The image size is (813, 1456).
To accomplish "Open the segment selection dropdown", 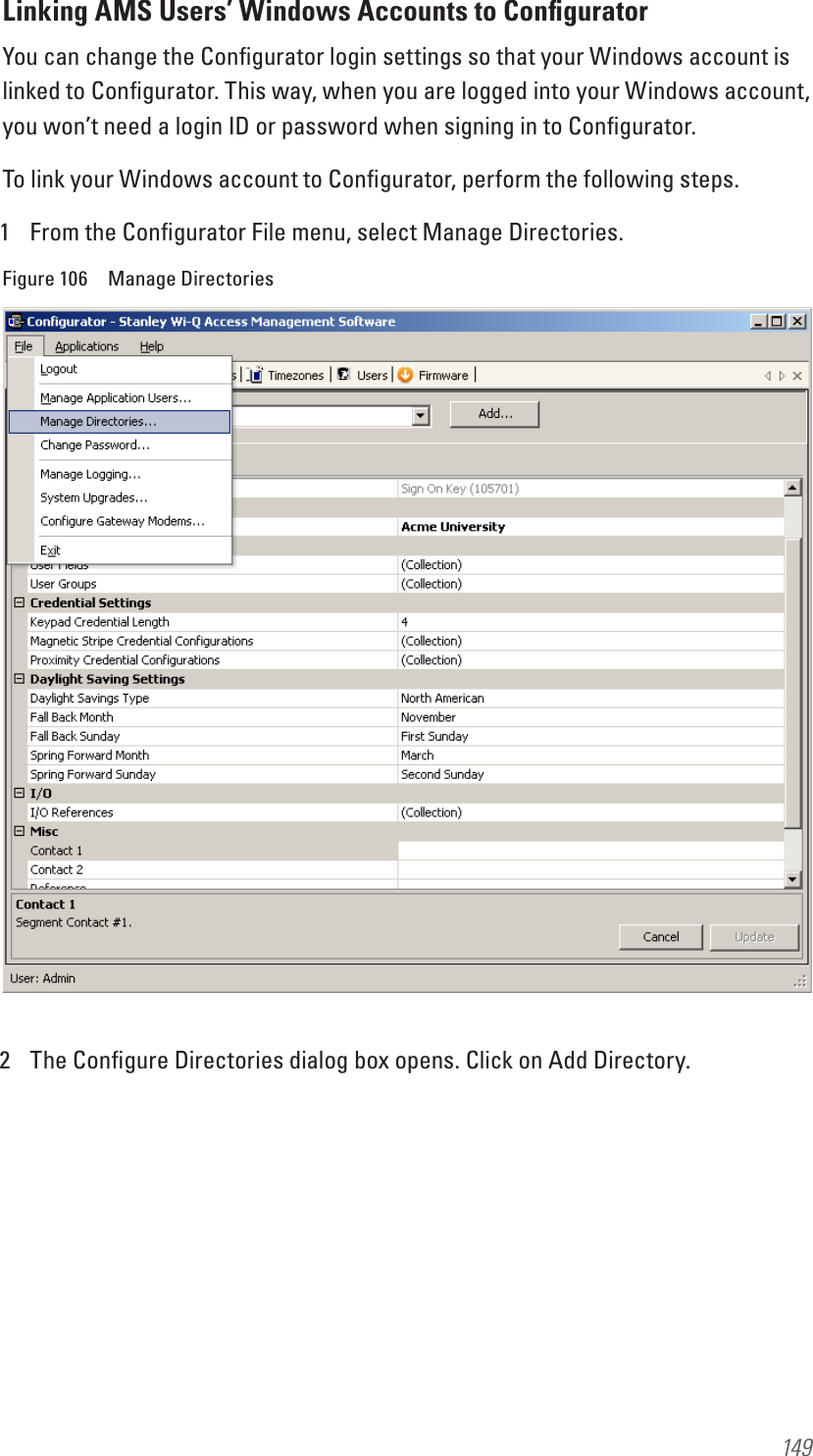I will (x=420, y=414).
